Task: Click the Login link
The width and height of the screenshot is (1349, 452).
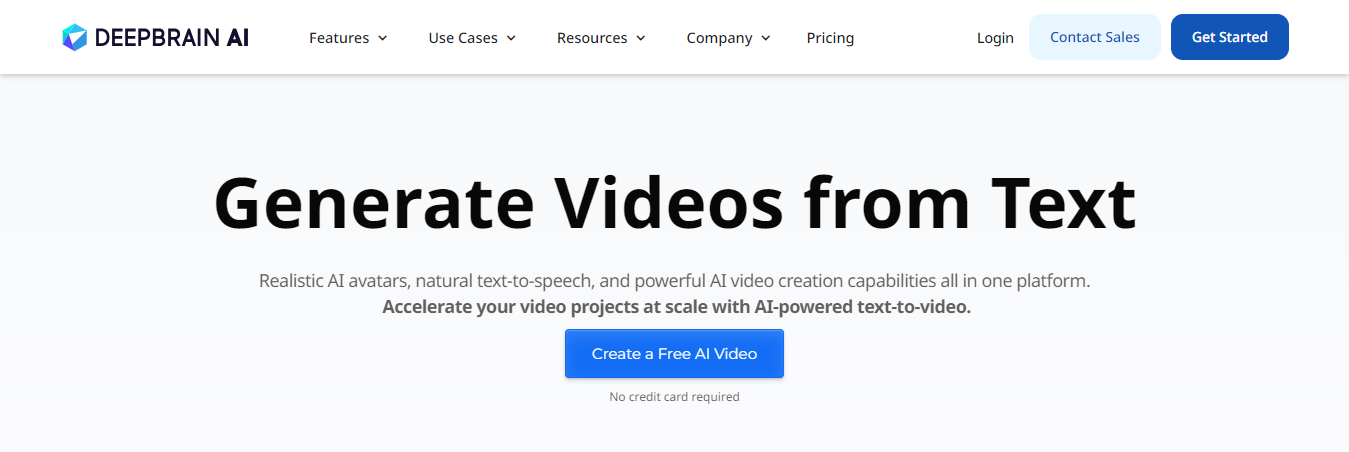Action: 995,38
